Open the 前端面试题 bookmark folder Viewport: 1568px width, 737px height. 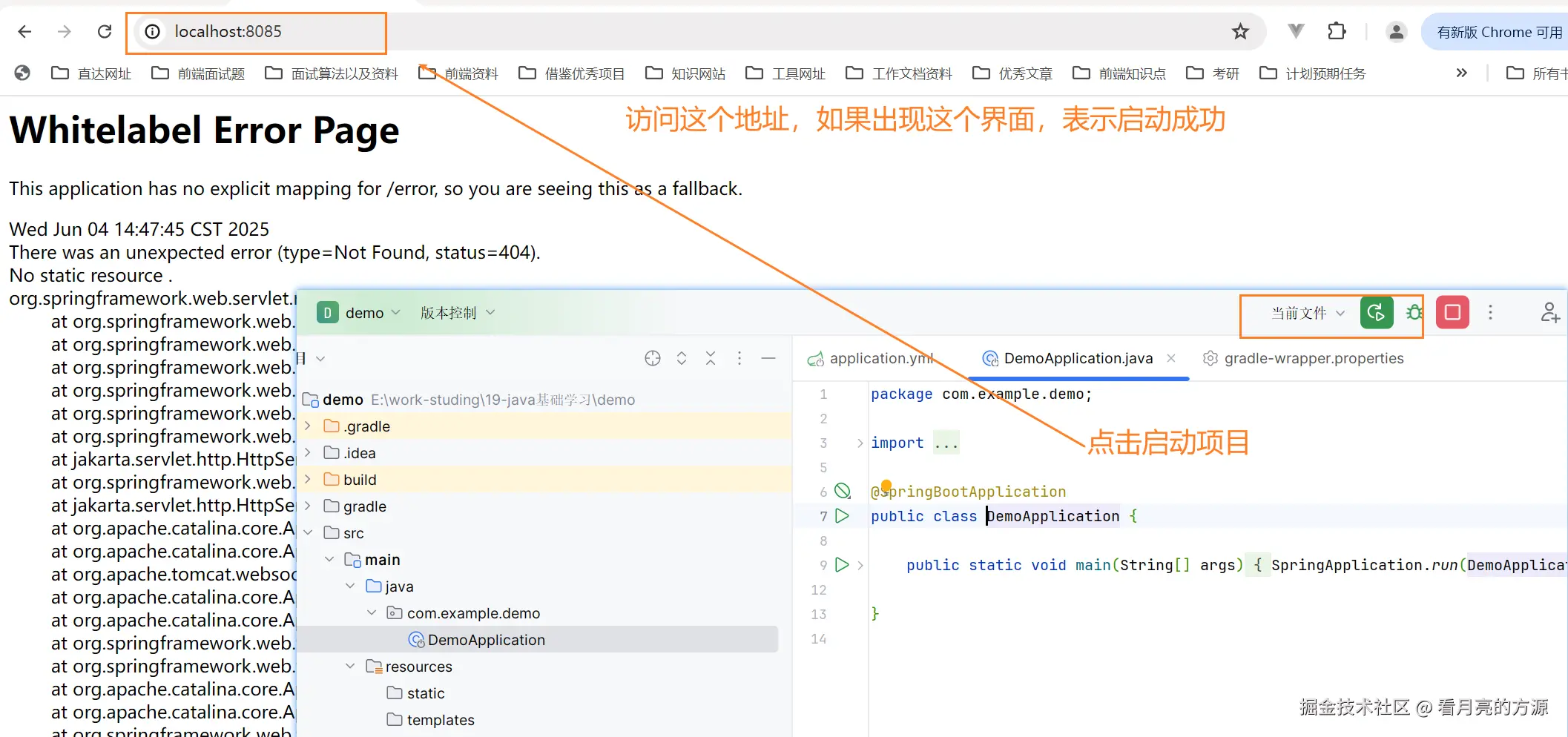click(x=198, y=73)
